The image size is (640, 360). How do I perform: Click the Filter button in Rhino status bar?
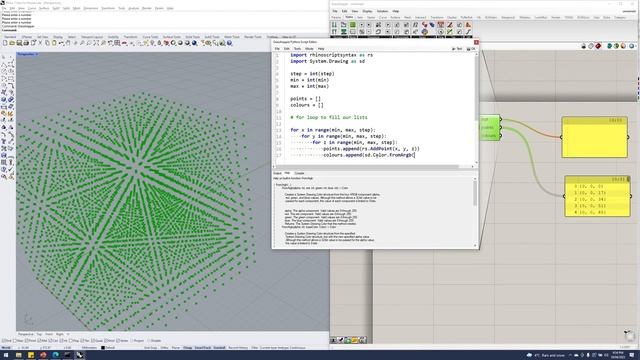(254, 348)
